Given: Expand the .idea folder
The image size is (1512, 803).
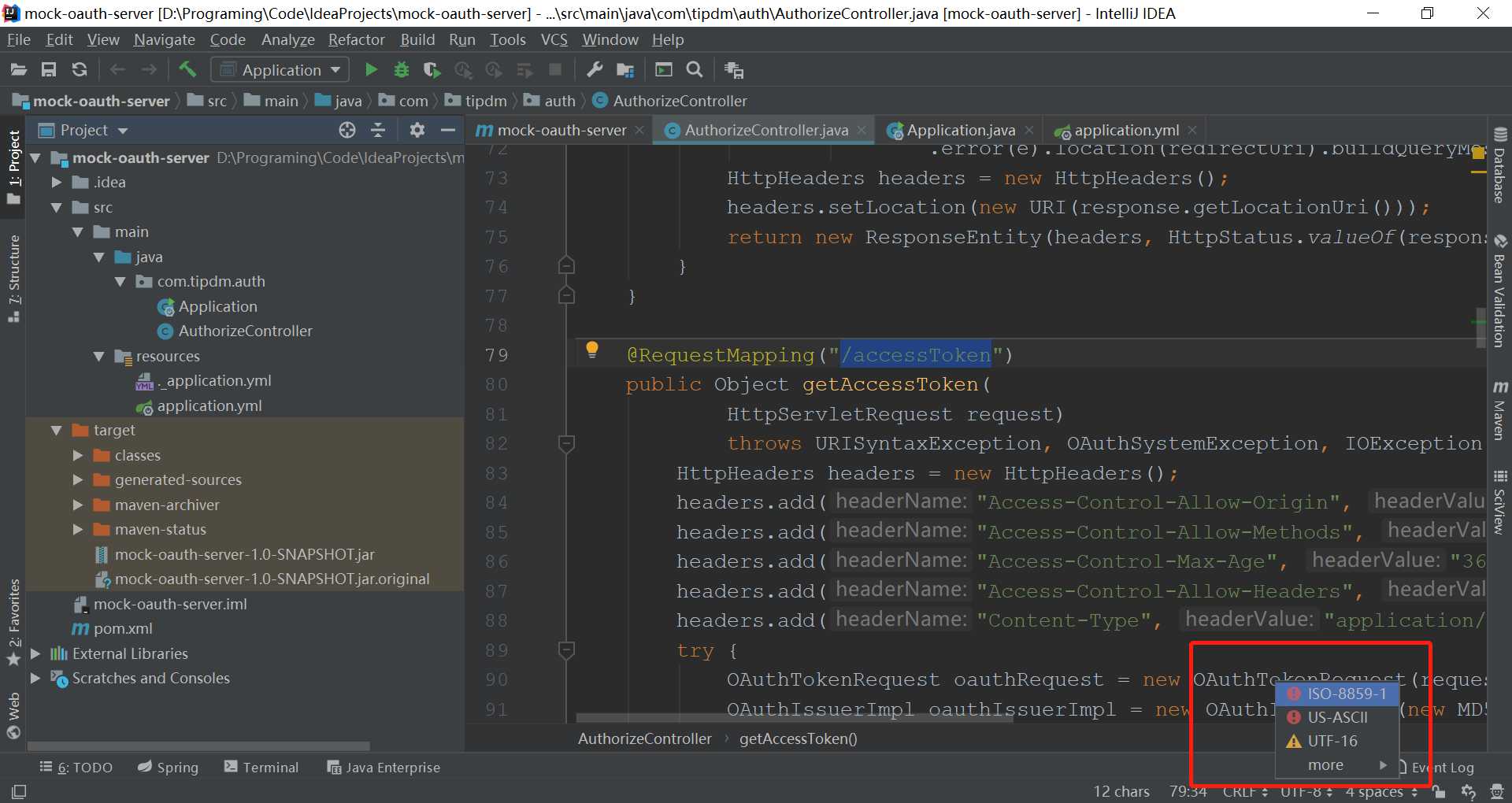Looking at the screenshot, I should [56, 183].
